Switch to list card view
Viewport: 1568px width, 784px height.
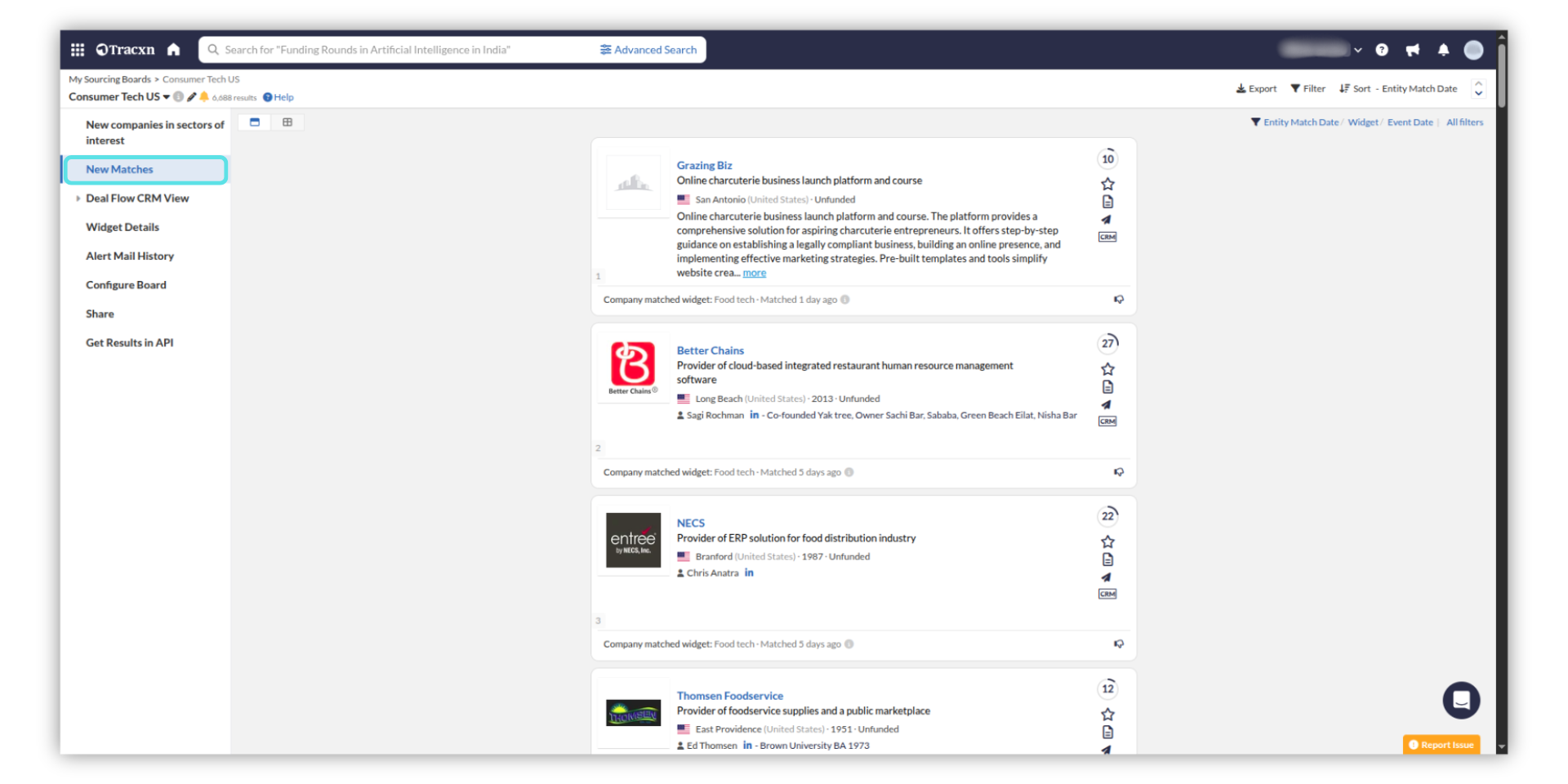(x=255, y=122)
